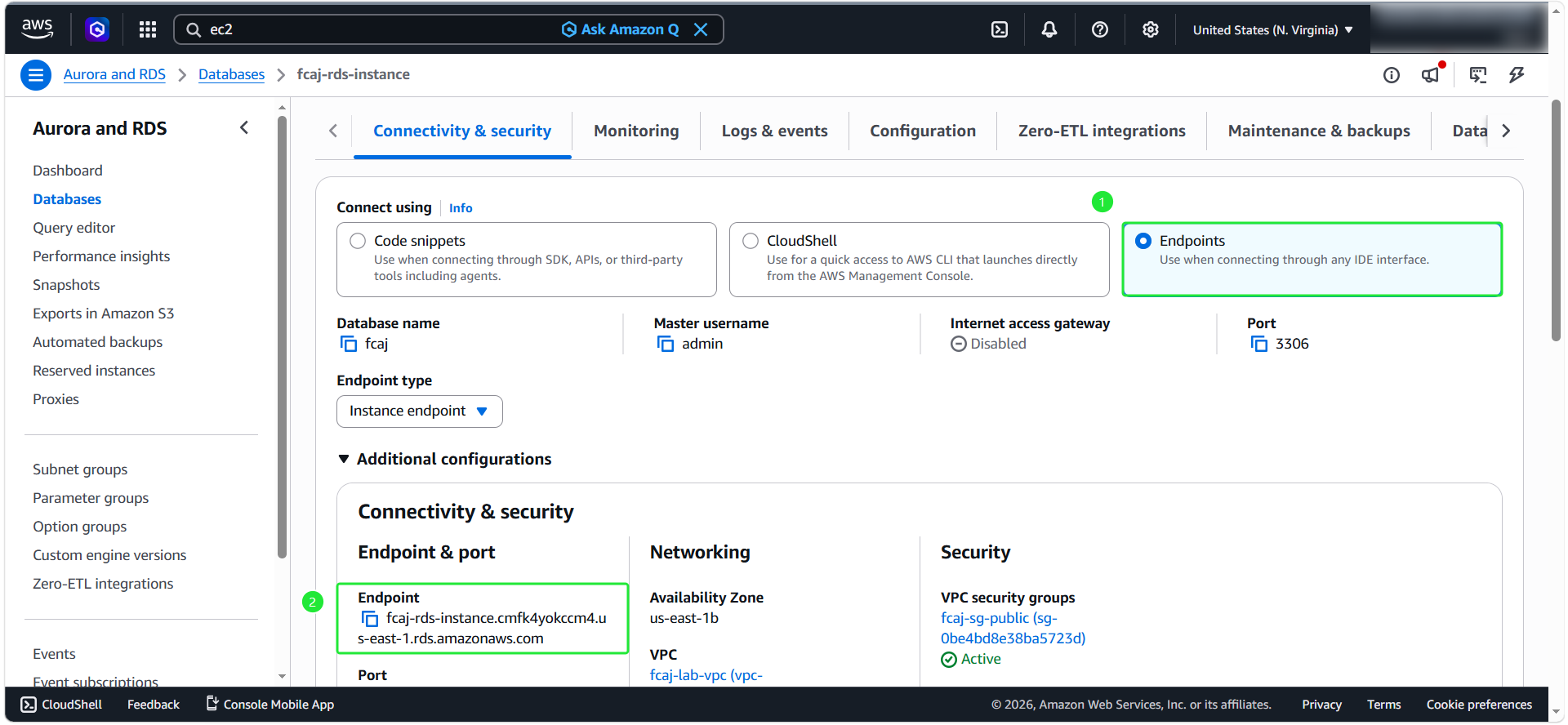Open Snapshots in the sidebar
The image size is (1568, 725).
66,285
